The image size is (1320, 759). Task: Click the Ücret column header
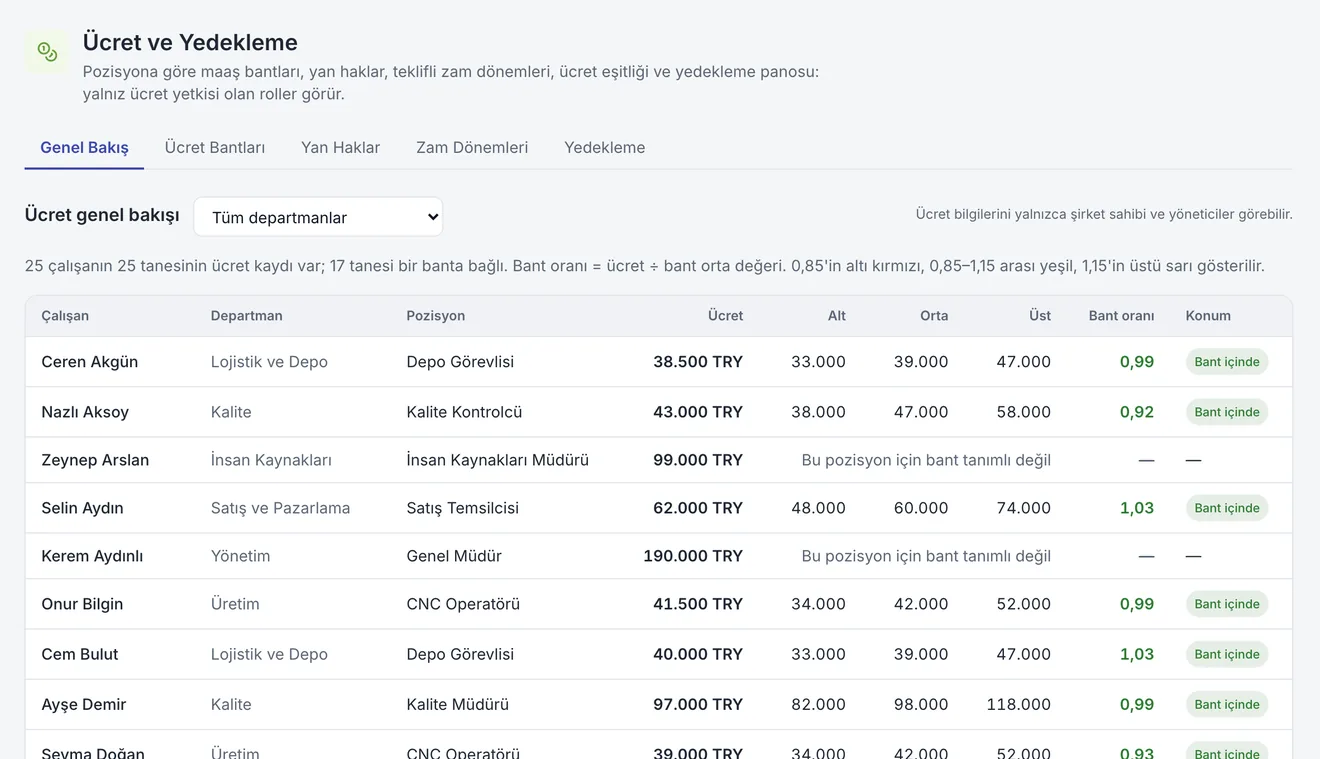pos(725,315)
